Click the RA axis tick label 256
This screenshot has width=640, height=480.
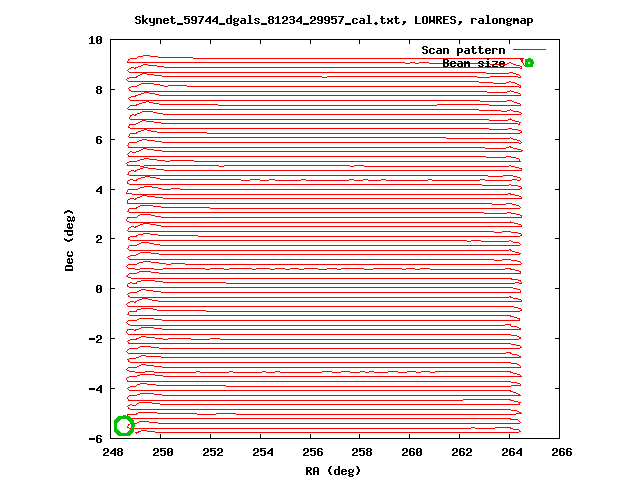point(312,452)
